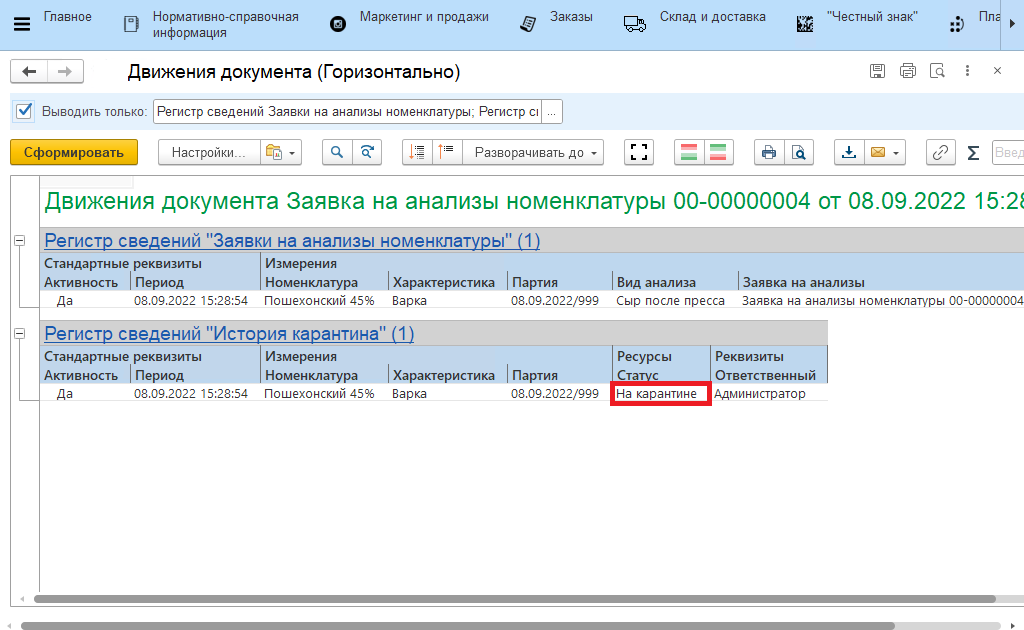
Task: Click the find (magnifier) toolbar icon
Action: point(337,152)
